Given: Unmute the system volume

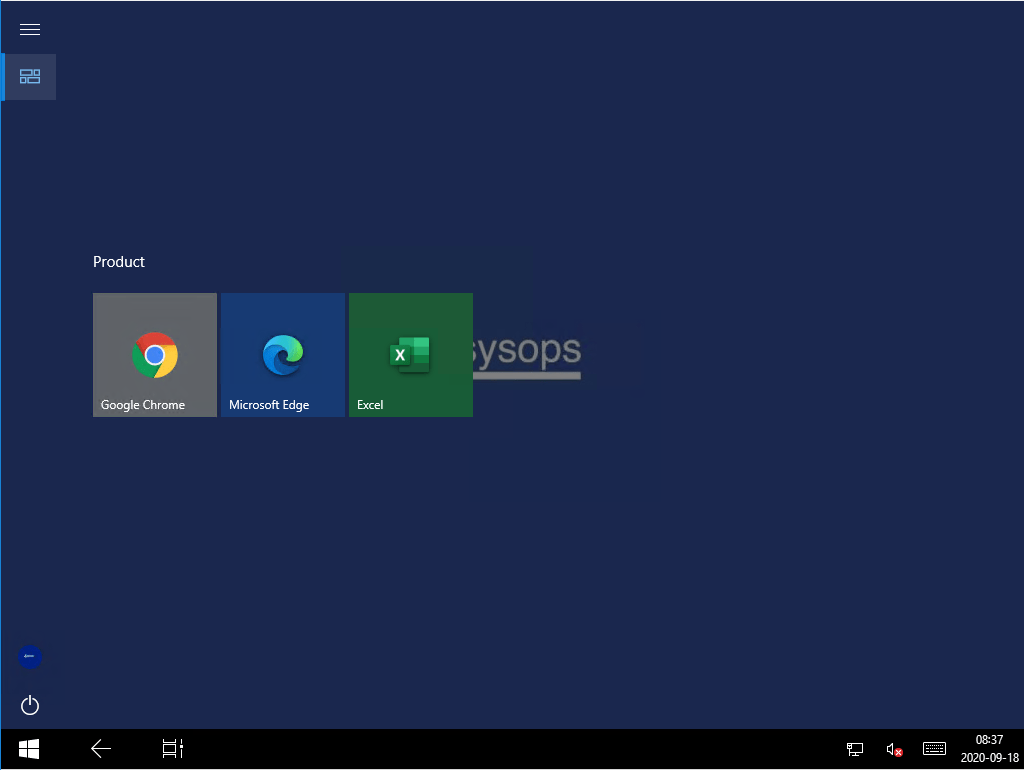Looking at the screenshot, I should tap(893, 748).
